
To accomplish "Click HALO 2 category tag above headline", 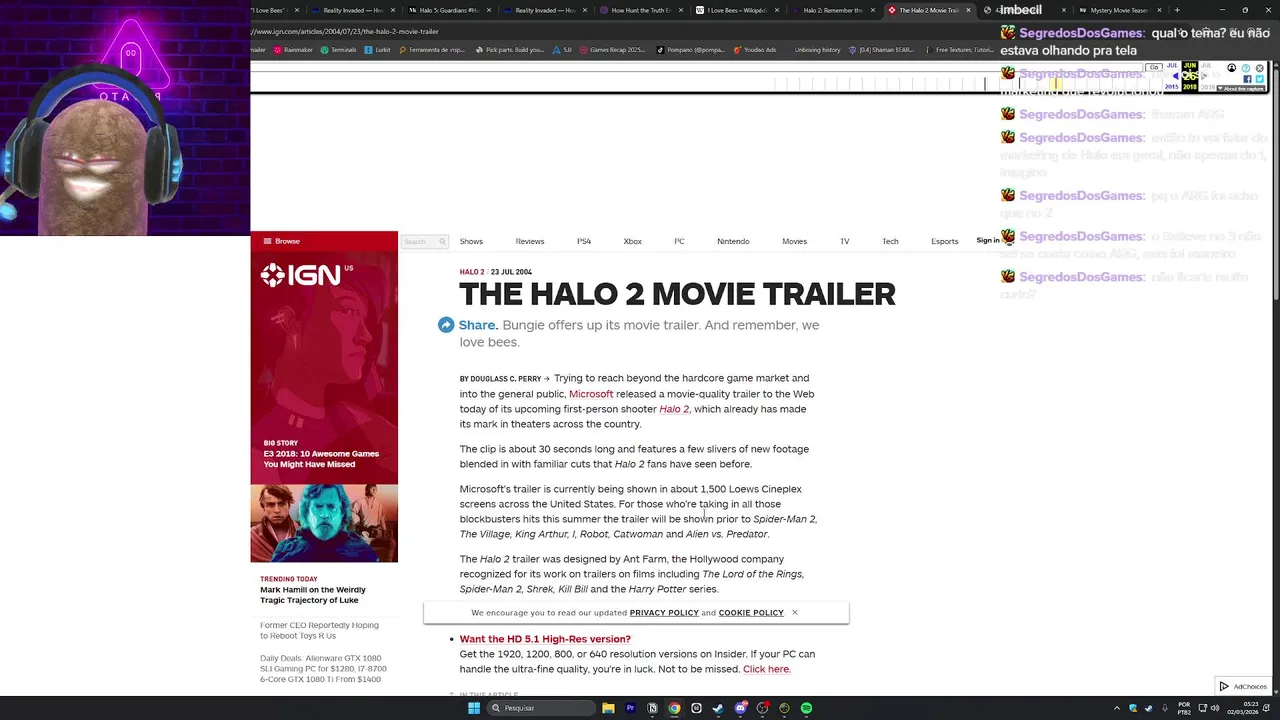I will pyautogui.click(x=472, y=272).
